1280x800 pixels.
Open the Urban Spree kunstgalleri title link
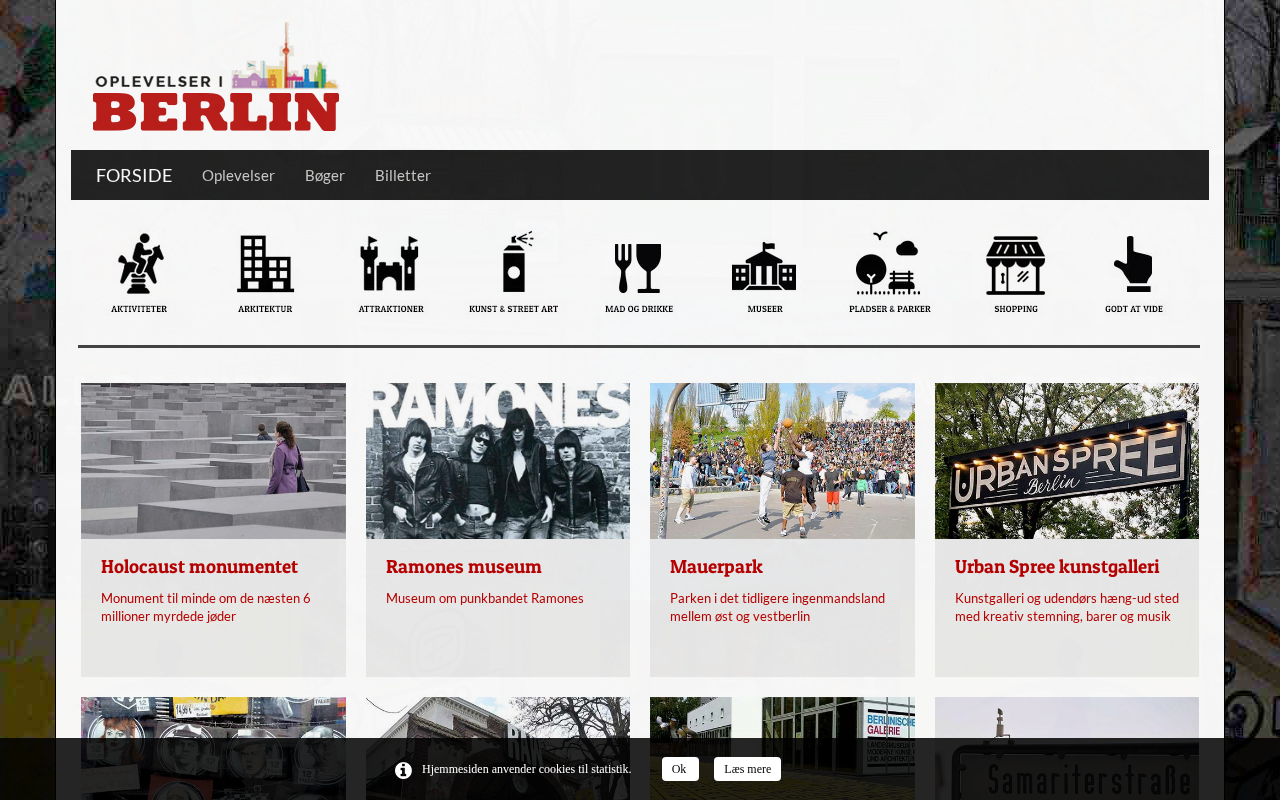coord(1057,567)
